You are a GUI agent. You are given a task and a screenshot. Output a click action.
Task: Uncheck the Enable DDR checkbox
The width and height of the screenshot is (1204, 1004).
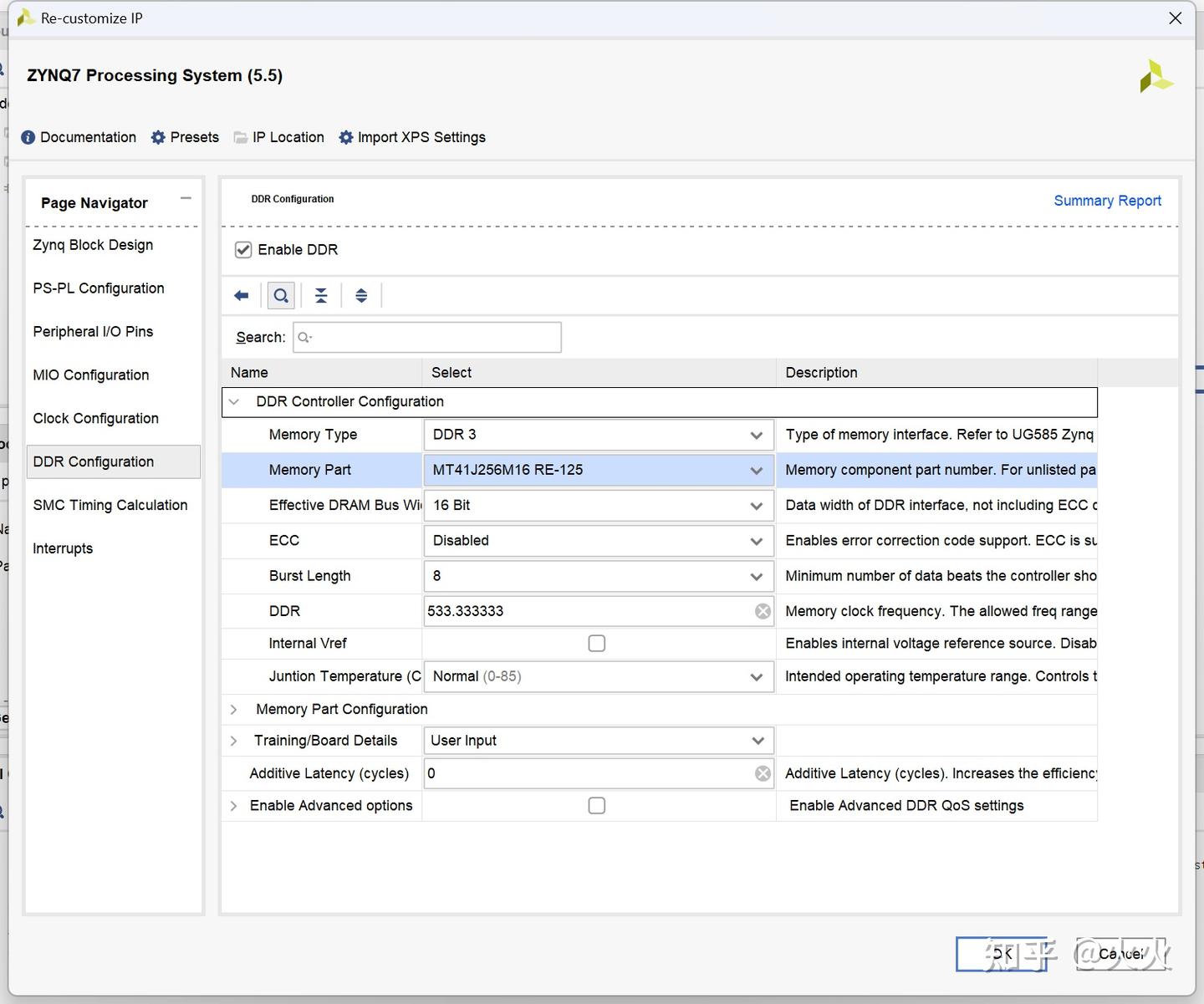243,250
